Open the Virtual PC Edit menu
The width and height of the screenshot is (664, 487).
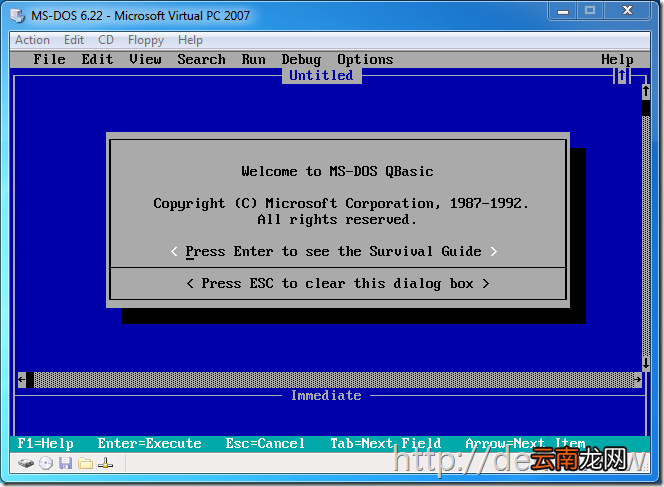click(x=74, y=40)
